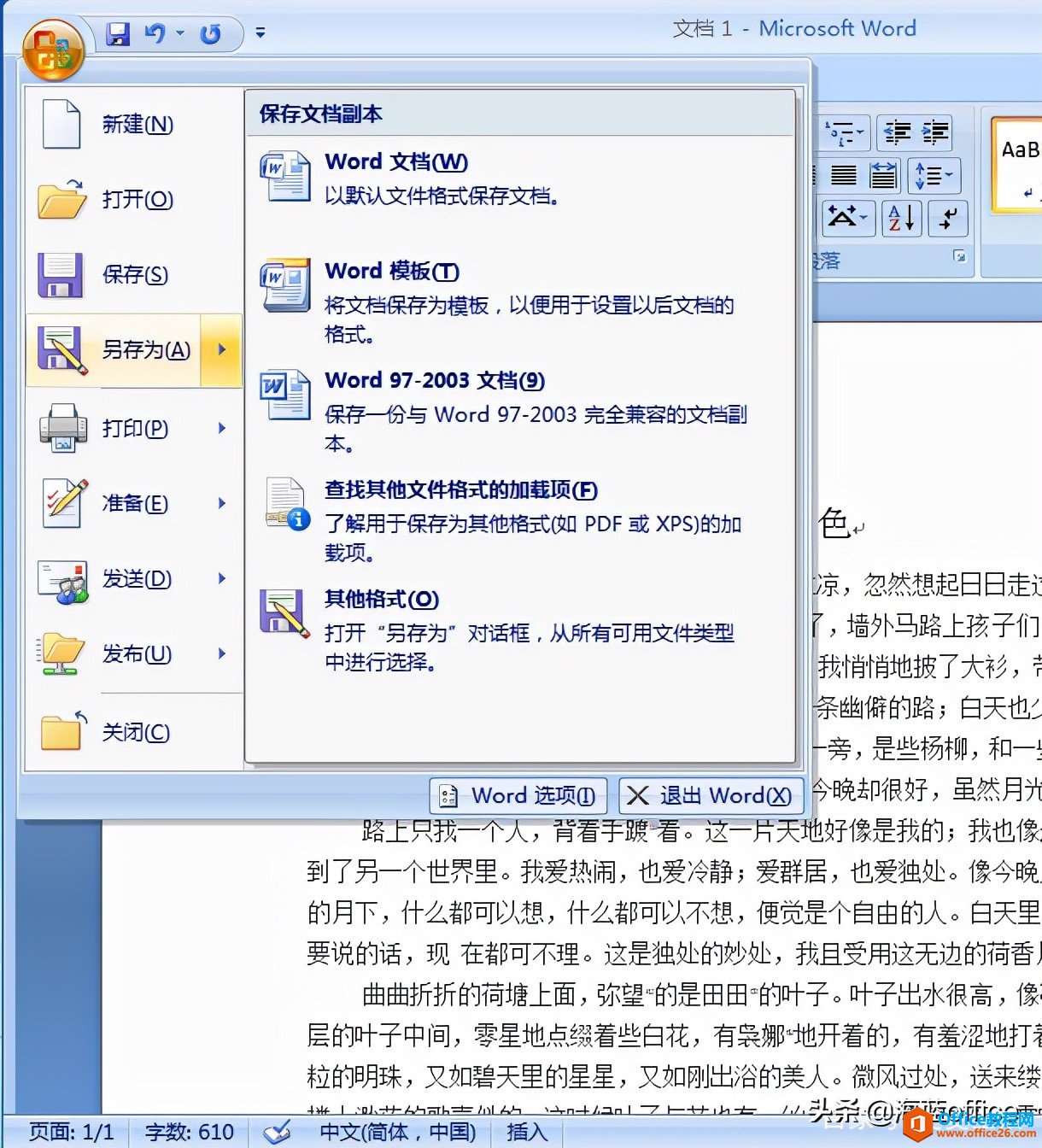Screen dimensions: 1042x1148
Task: Save as Word 模板(T) template
Action: point(520,302)
